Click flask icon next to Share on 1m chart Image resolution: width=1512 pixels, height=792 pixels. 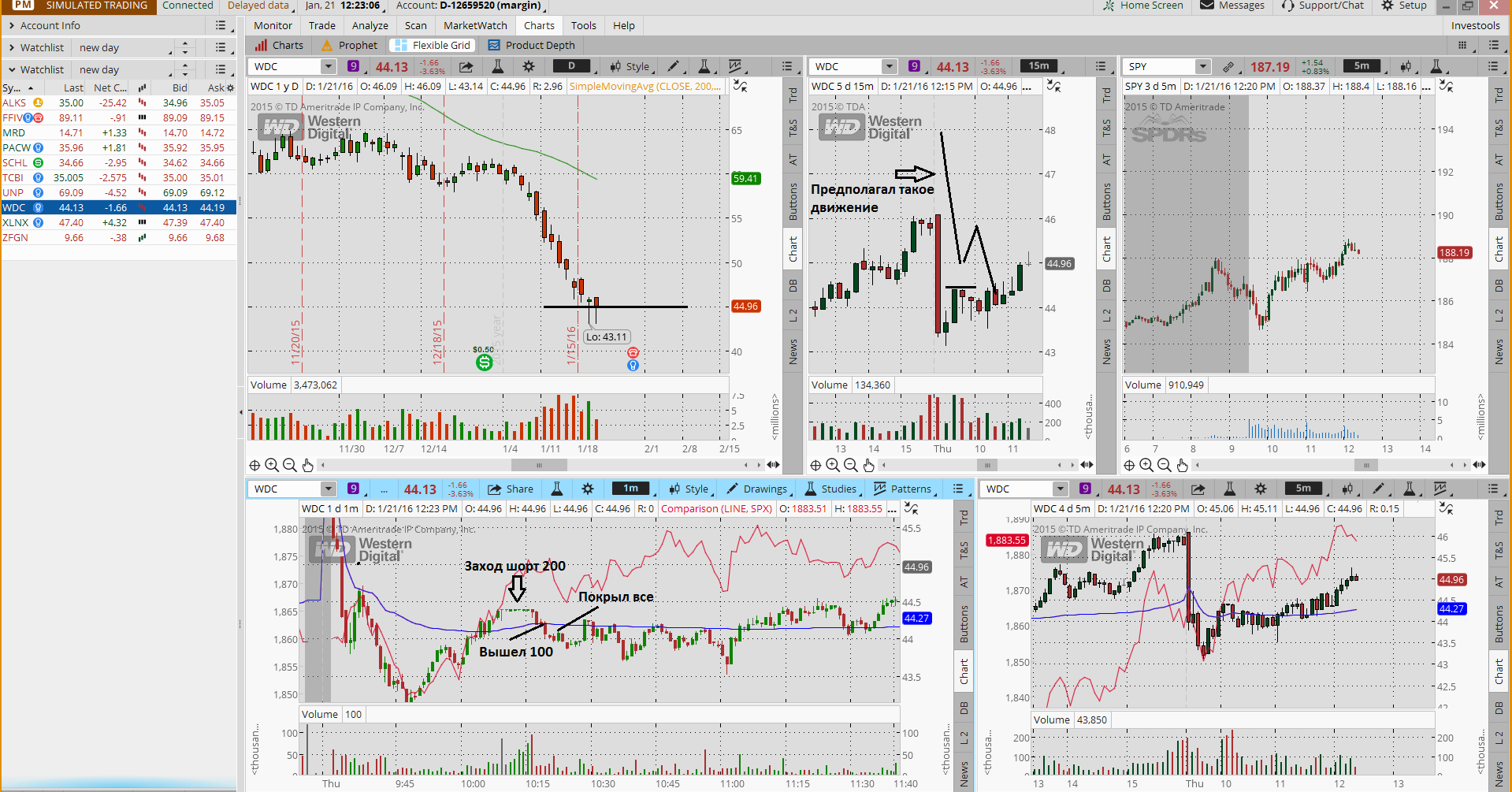click(556, 489)
